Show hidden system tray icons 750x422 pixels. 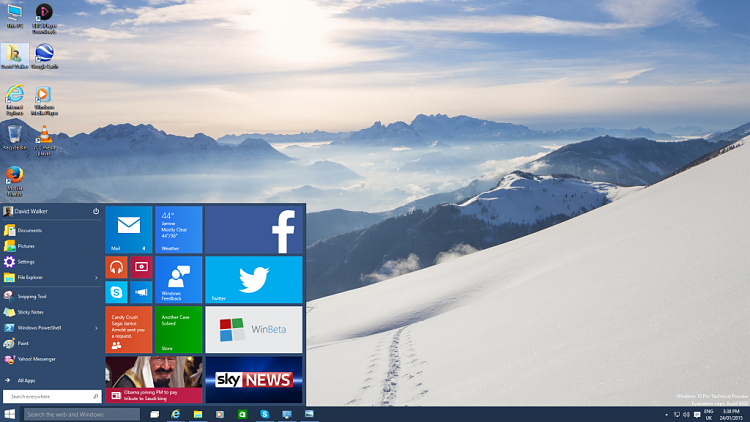[666, 415]
